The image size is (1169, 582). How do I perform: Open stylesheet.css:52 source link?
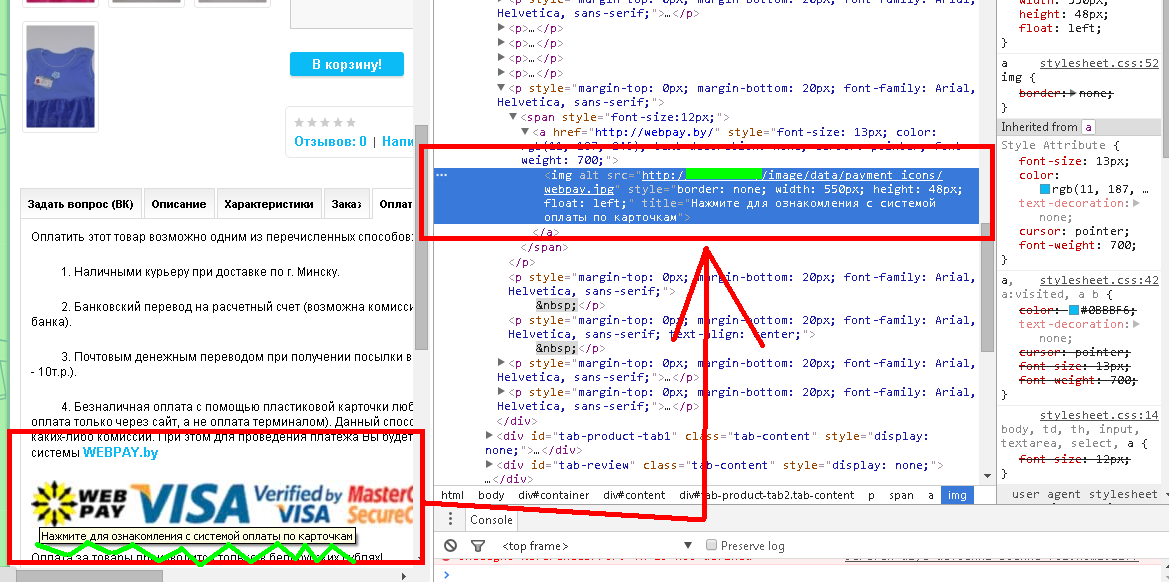click(1099, 63)
